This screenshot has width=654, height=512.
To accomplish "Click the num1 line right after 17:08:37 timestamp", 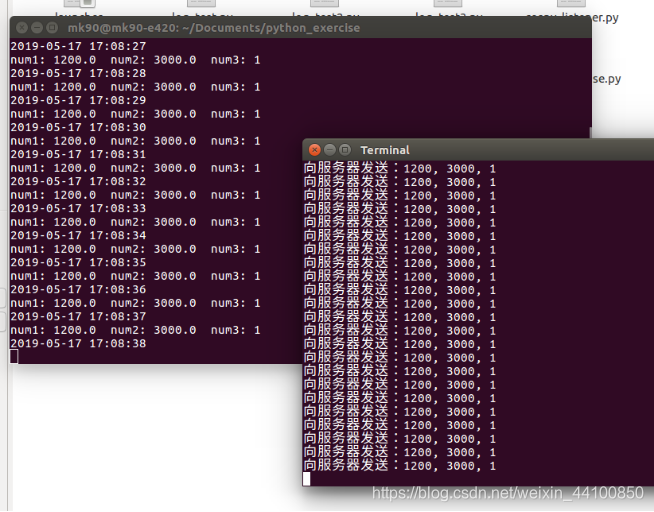I will click(x=136, y=330).
